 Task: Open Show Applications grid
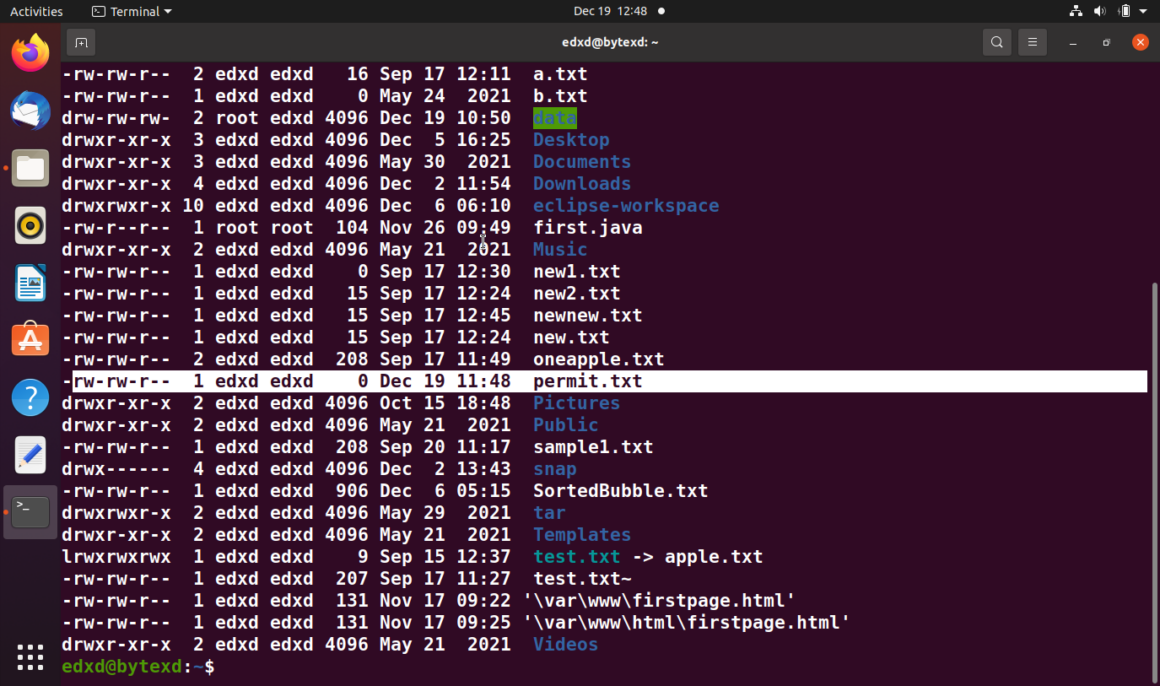tap(29, 657)
